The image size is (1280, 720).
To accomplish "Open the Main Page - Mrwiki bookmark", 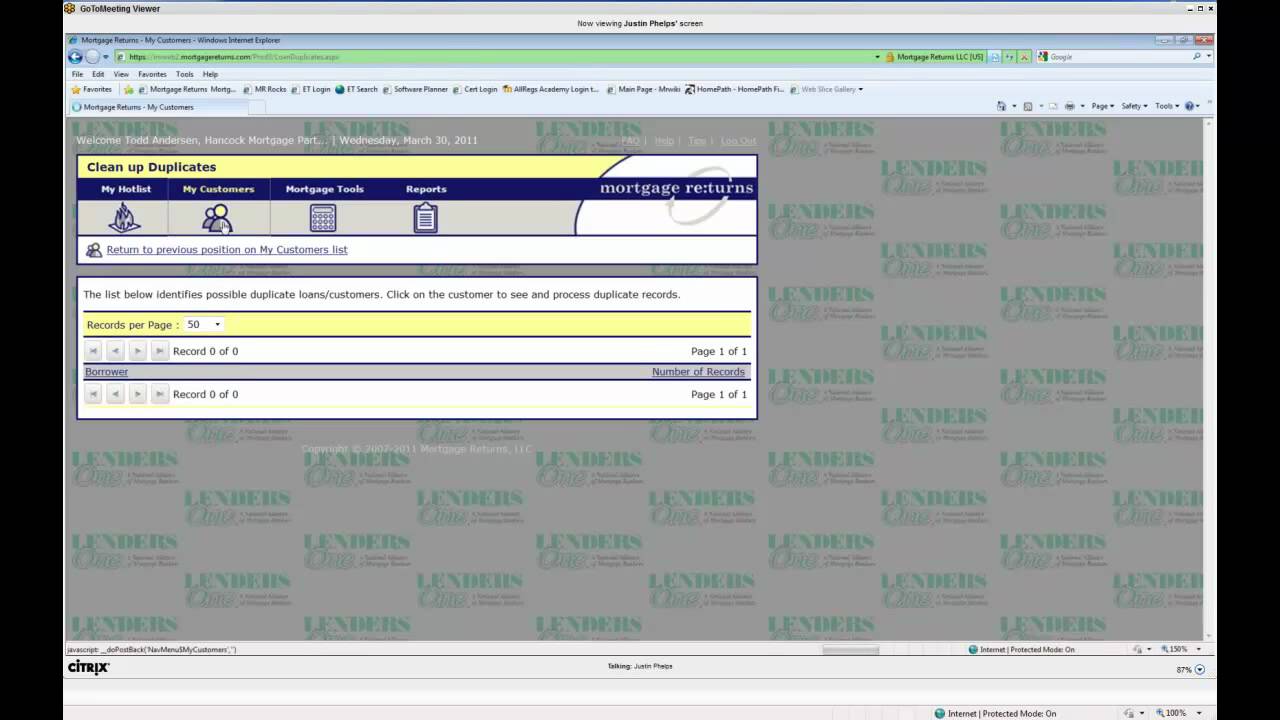I will tap(644, 89).
